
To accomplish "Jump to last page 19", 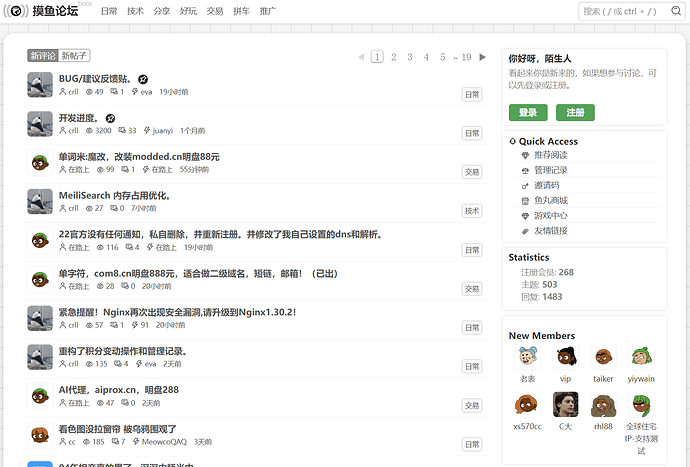I will click(x=466, y=57).
